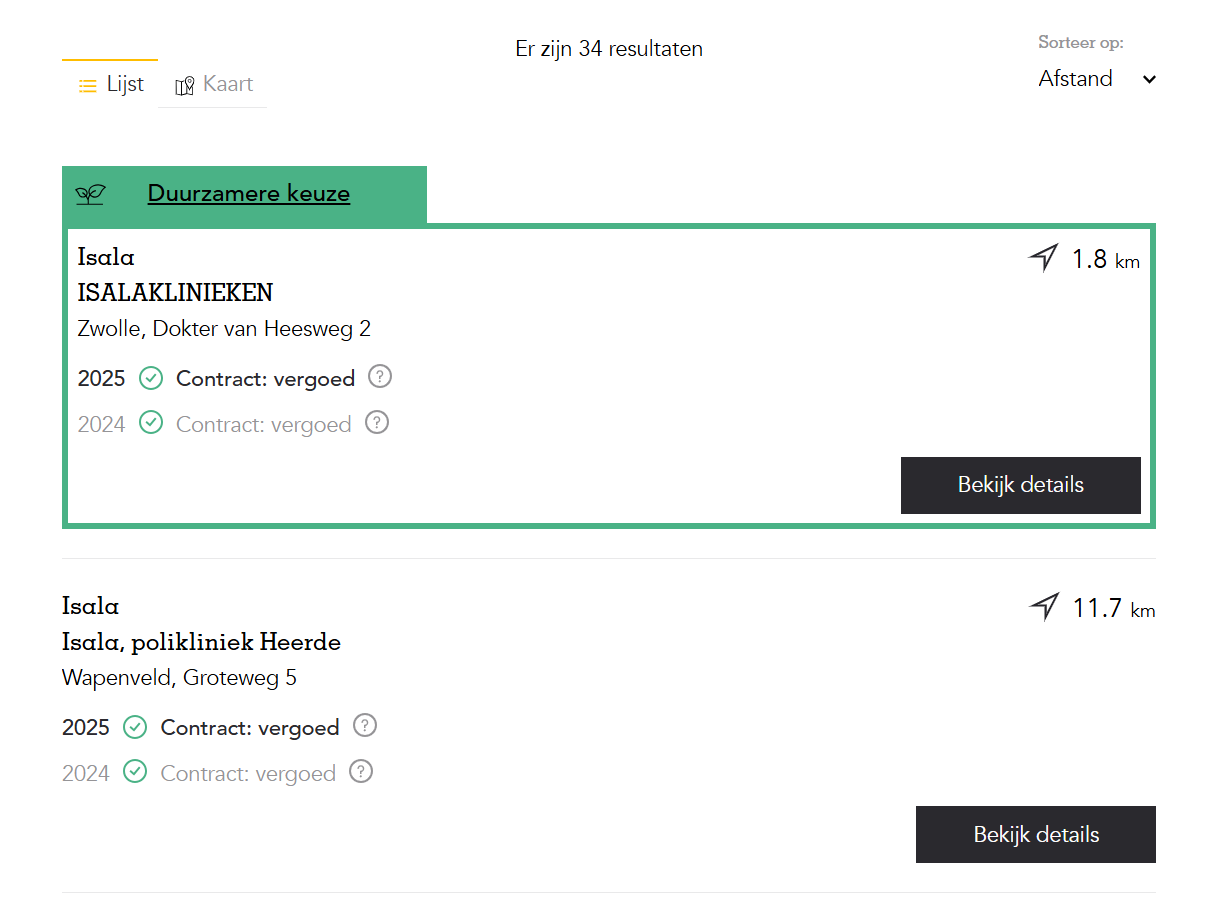This screenshot has height=906, width=1211.
Task: Switch to the Lijst view tab
Action: tap(111, 84)
